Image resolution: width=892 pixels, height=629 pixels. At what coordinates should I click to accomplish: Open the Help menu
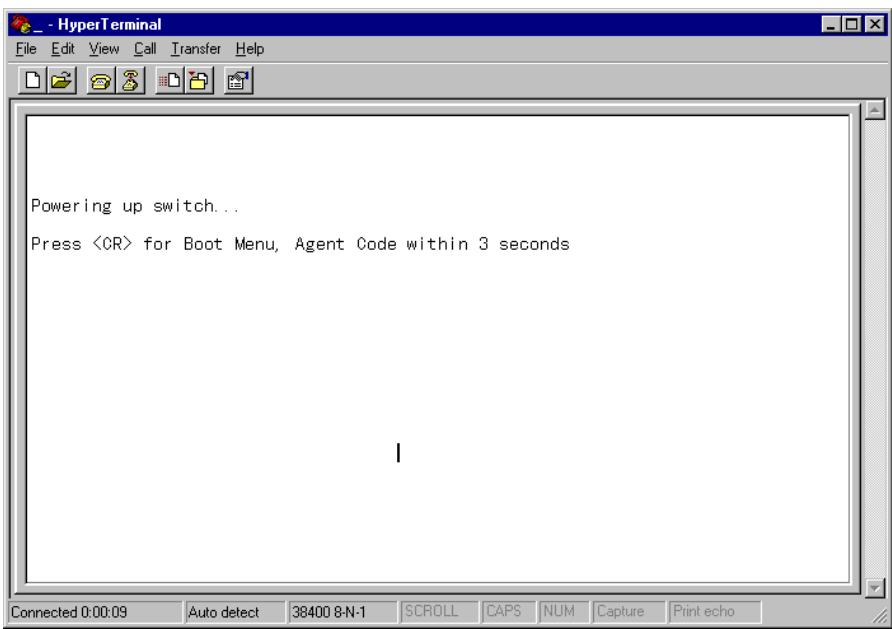(250, 49)
